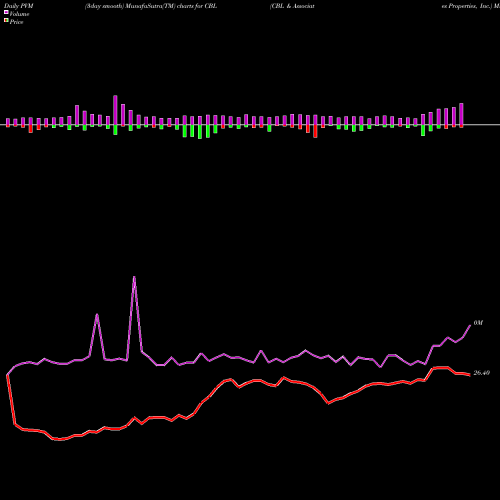This screenshot has height=500, width=500.
Task: Click the '0M' volume end label
Action: [478, 323]
